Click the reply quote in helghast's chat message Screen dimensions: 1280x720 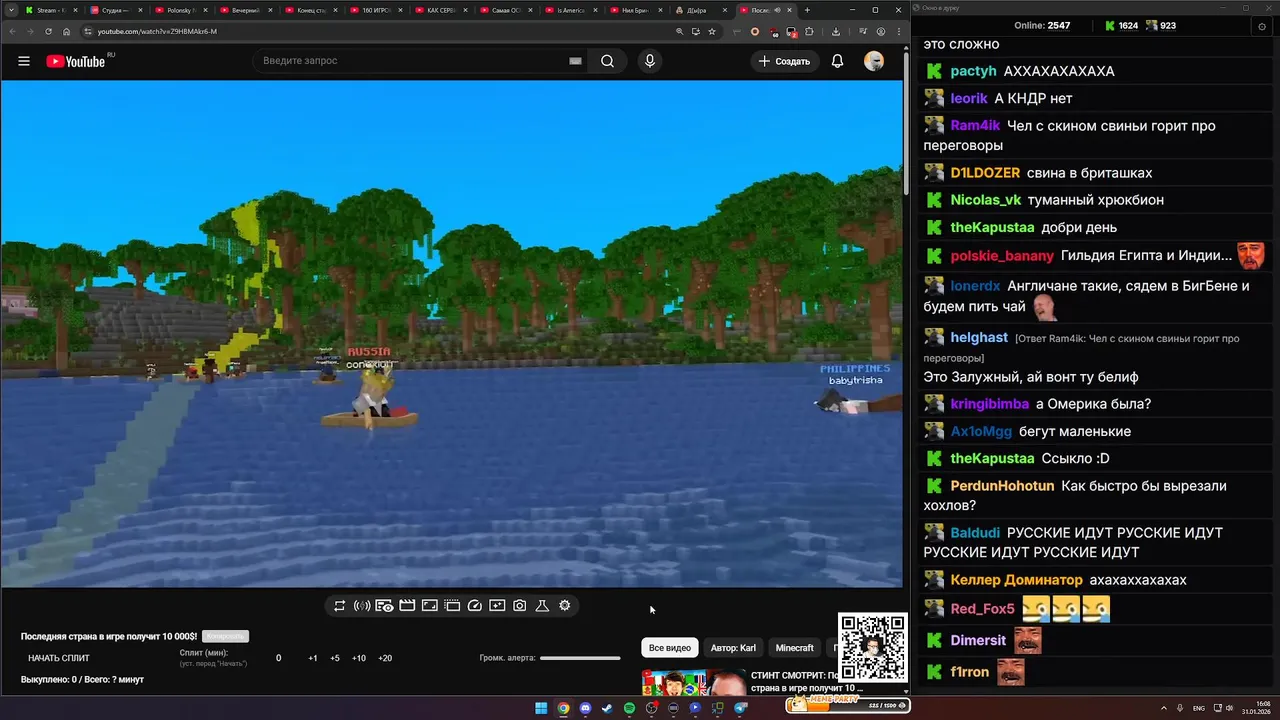[1081, 347]
